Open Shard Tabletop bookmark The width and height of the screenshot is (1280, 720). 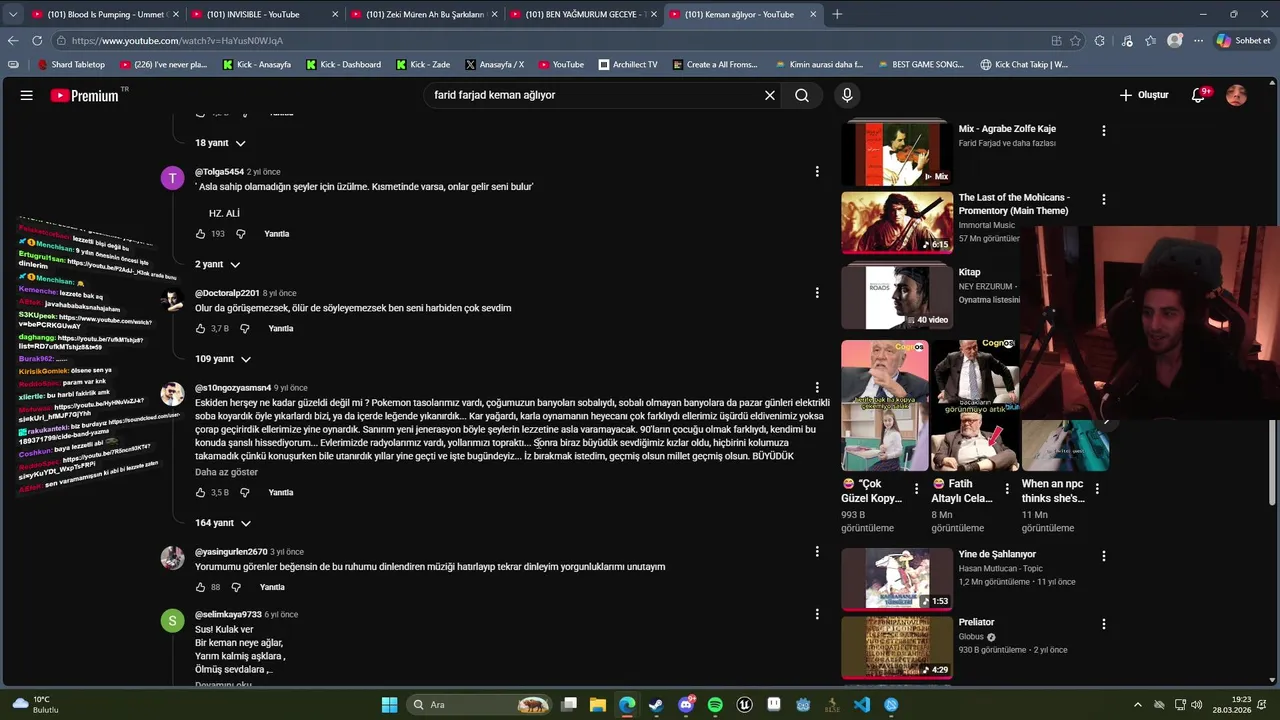point(70,65)
